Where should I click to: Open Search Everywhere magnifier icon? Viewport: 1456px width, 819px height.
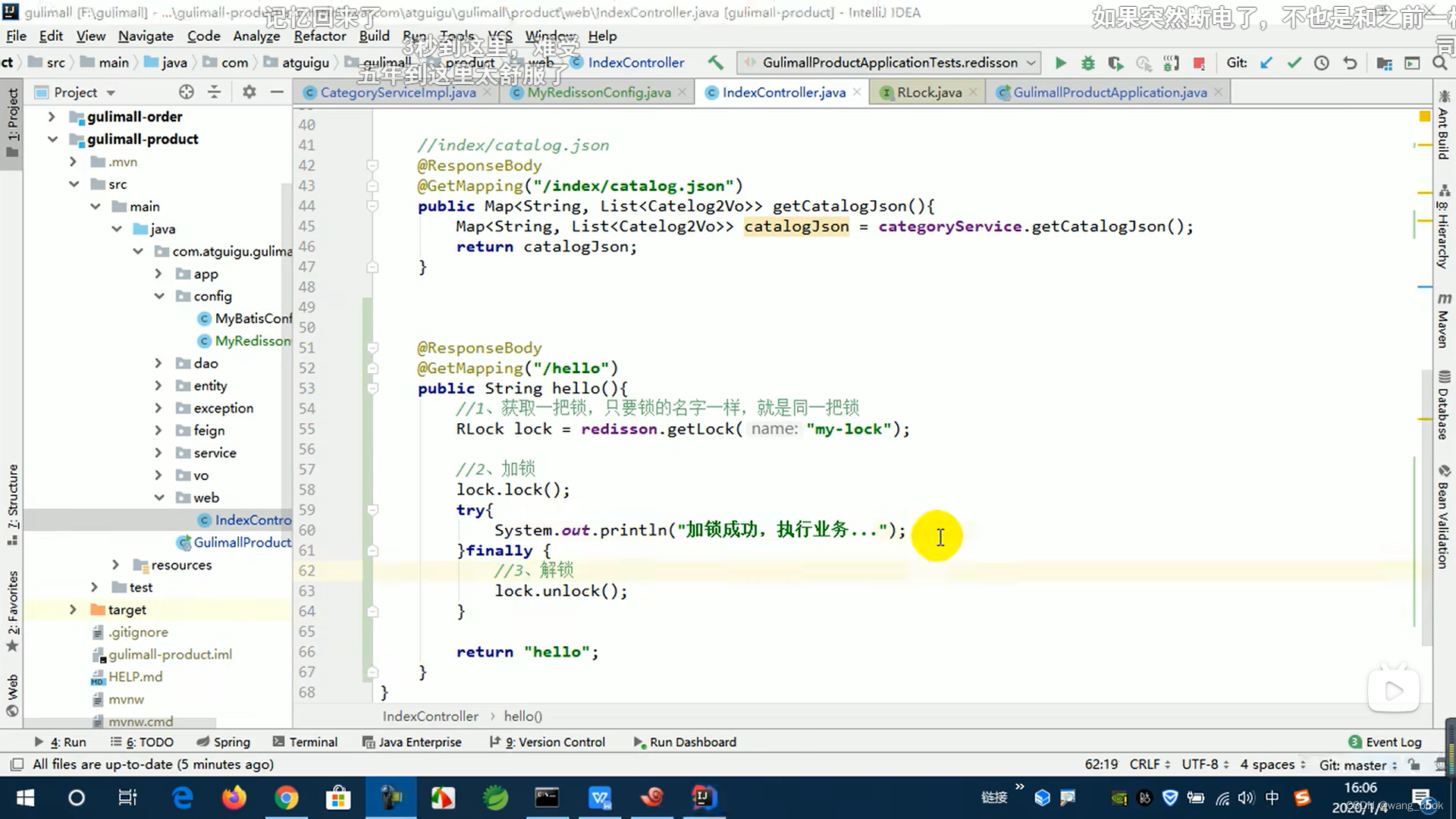(x=1439, y=63)
